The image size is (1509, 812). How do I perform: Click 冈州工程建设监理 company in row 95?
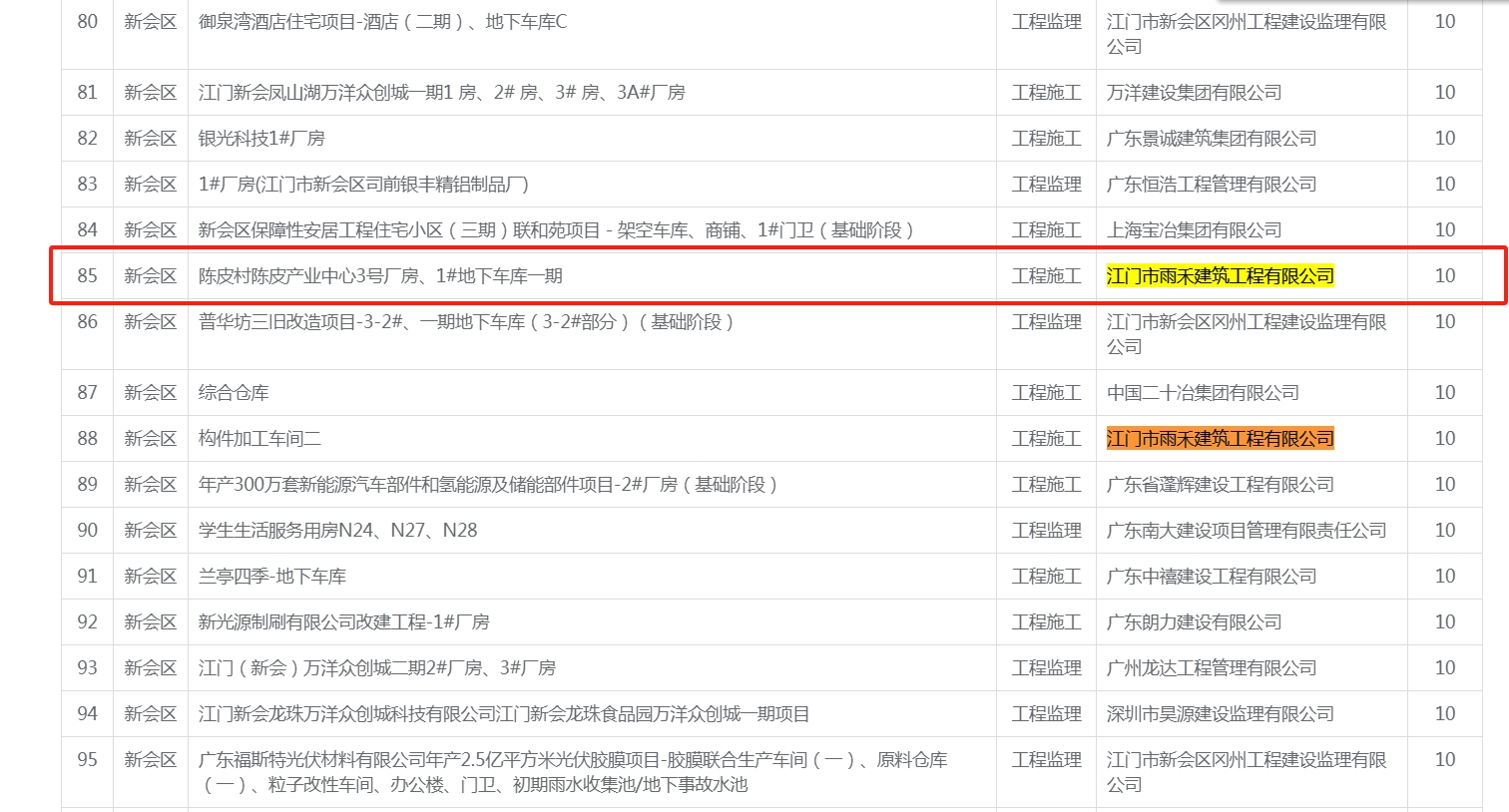[1247, 772]
